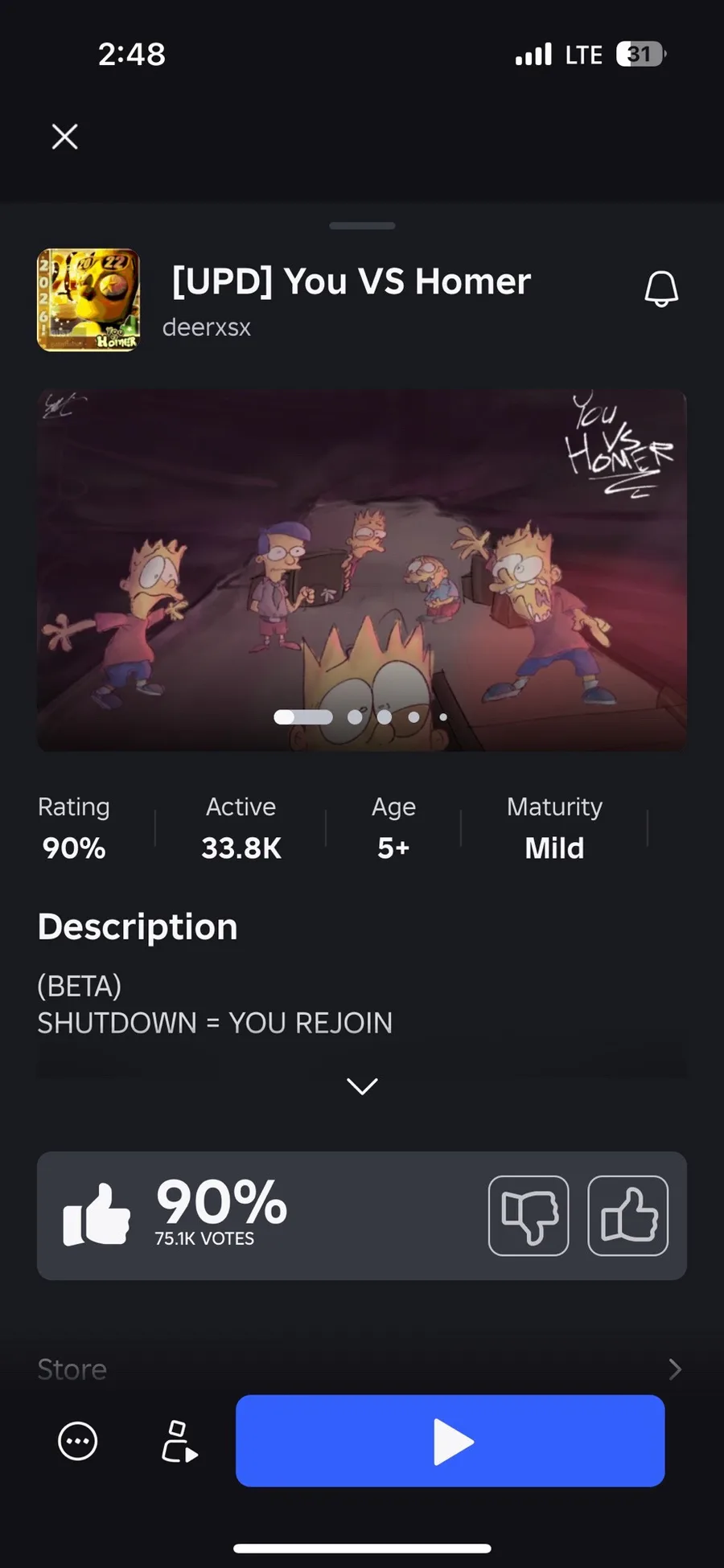Open the more options ellipsis menu

pos(78,1441)
